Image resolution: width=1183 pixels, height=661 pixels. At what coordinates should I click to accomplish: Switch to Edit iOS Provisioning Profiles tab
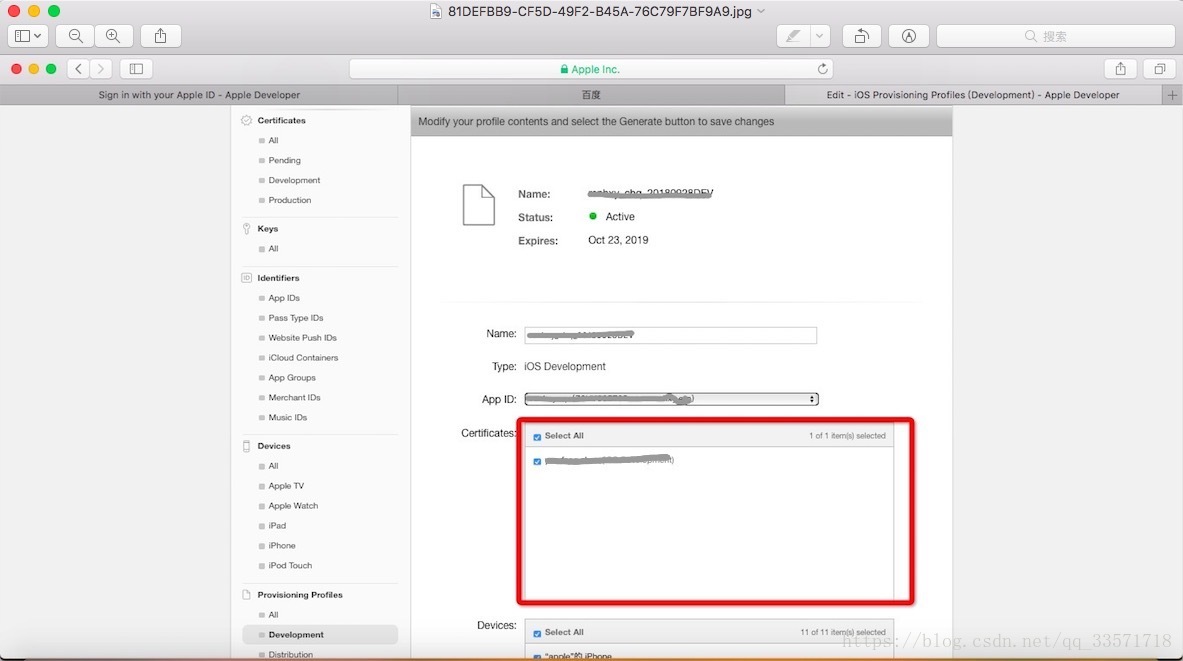(973, 95)
